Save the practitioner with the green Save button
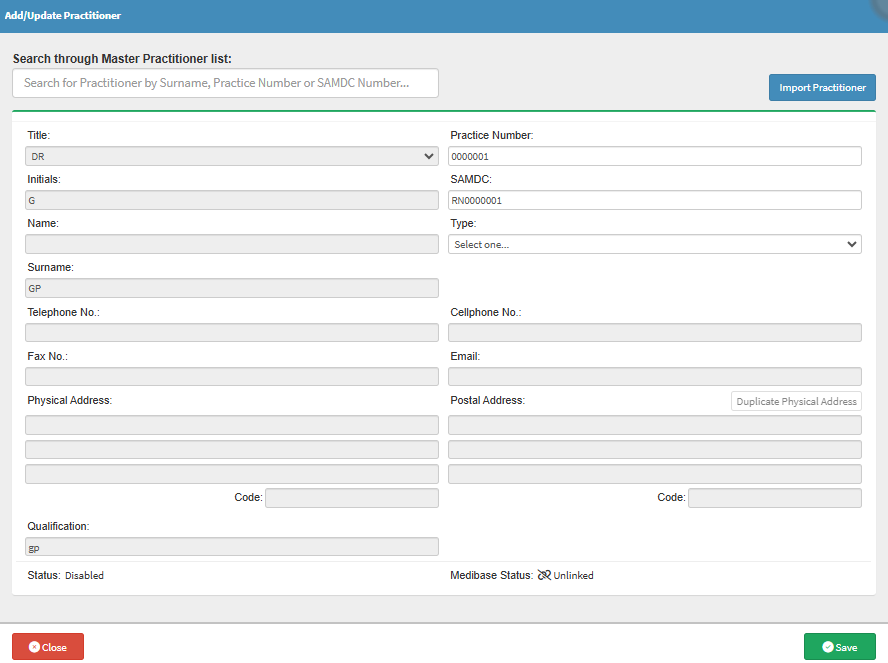 click(x=839, y=647)
